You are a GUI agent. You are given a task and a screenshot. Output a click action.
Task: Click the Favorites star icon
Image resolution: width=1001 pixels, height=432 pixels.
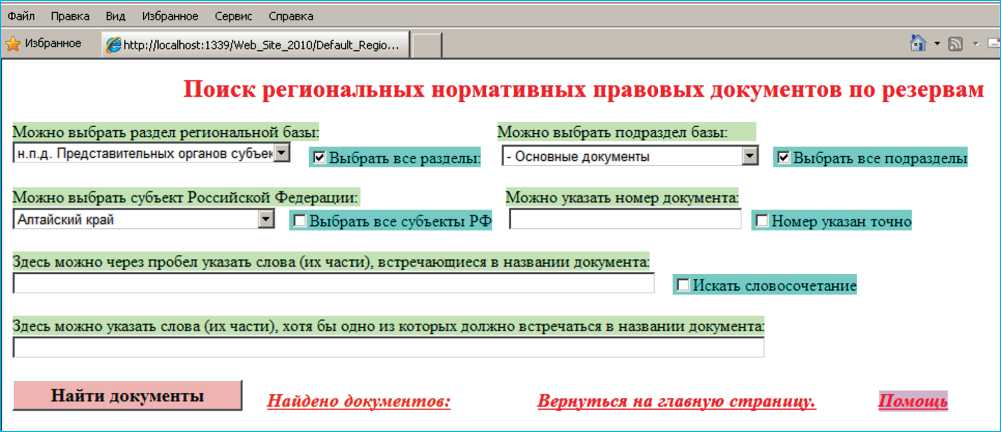click(12, 44)
